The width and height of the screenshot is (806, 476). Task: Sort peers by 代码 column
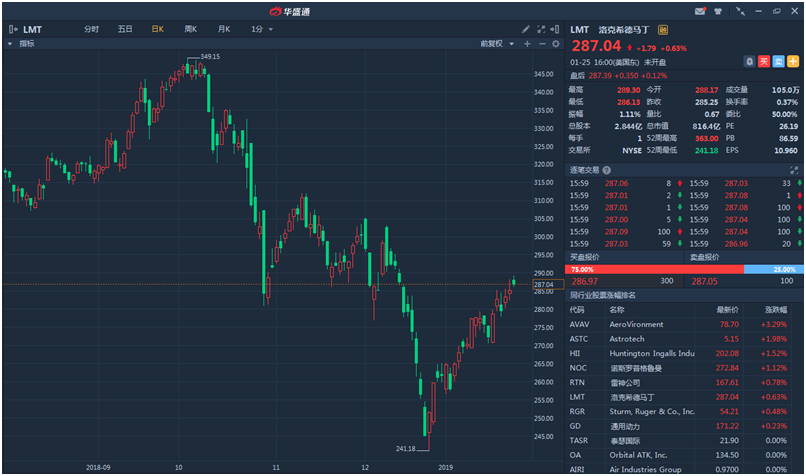point(577,309)
